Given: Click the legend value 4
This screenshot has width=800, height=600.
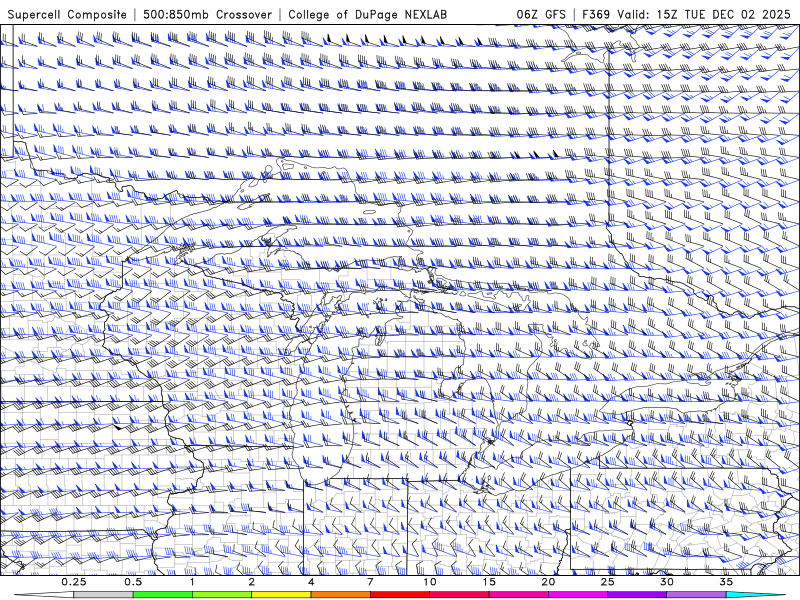Looking at the screenshot, I should pos(311,582).
